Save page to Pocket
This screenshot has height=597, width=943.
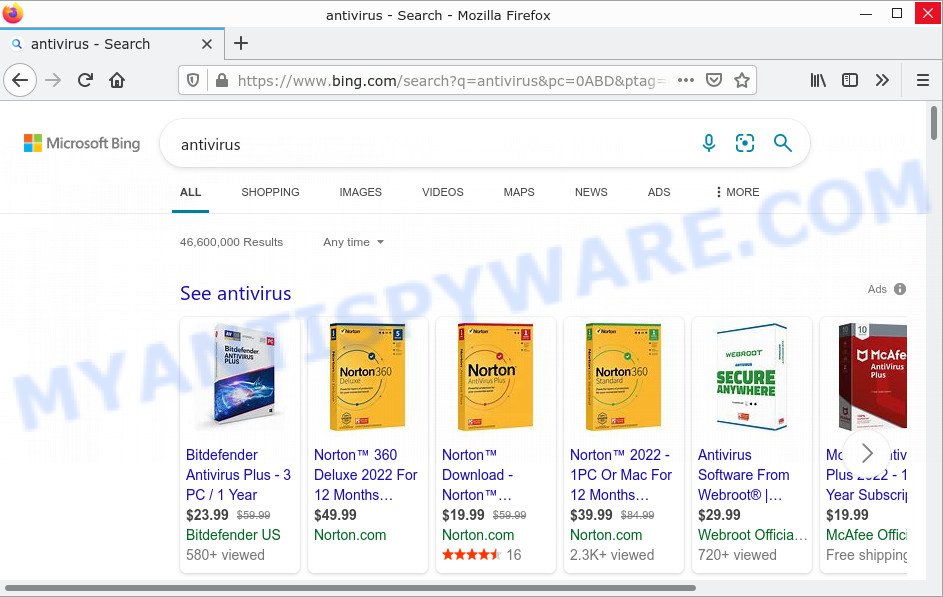click(x=714, y=80)
